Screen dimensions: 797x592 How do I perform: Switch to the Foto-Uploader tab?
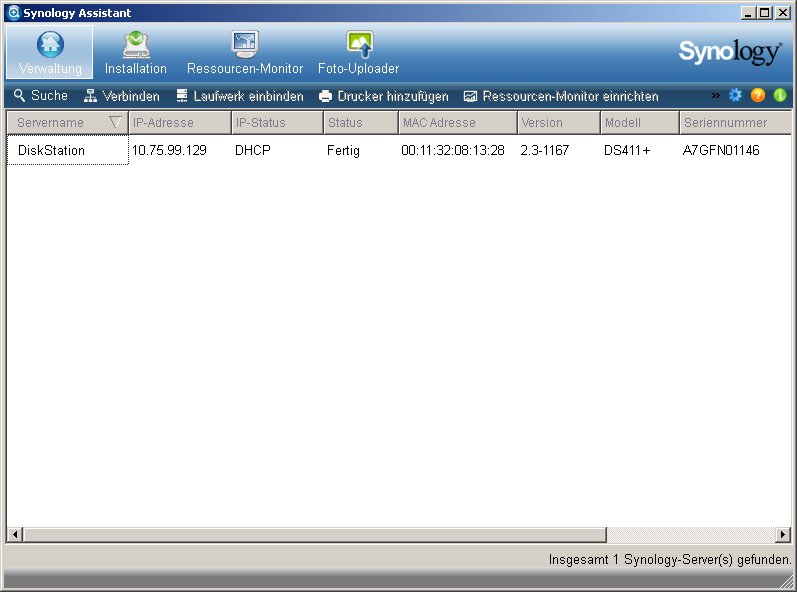coord(358,52)
